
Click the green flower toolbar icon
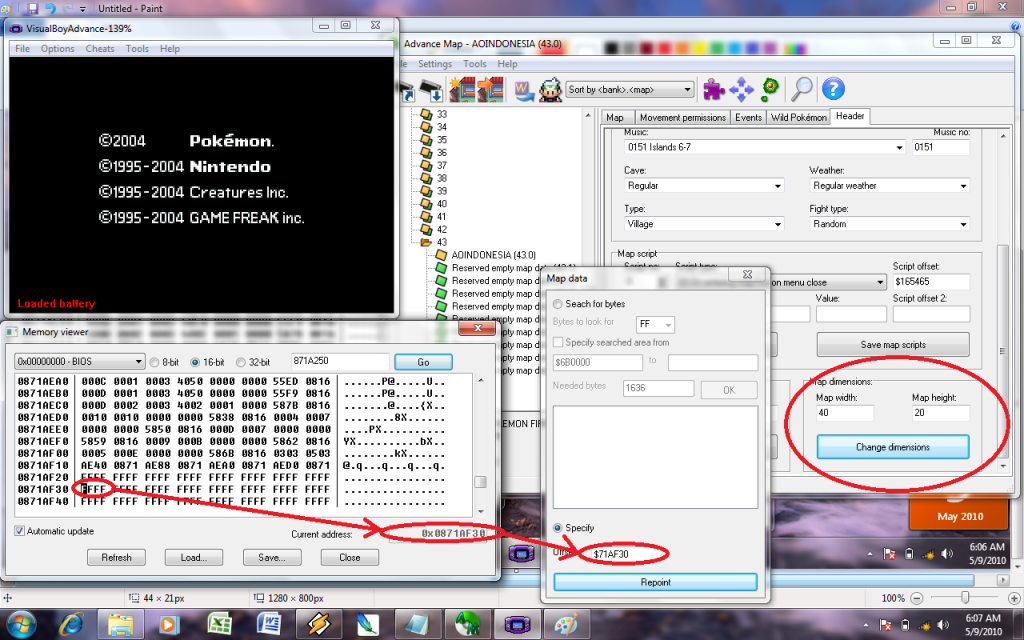(770, 89)
